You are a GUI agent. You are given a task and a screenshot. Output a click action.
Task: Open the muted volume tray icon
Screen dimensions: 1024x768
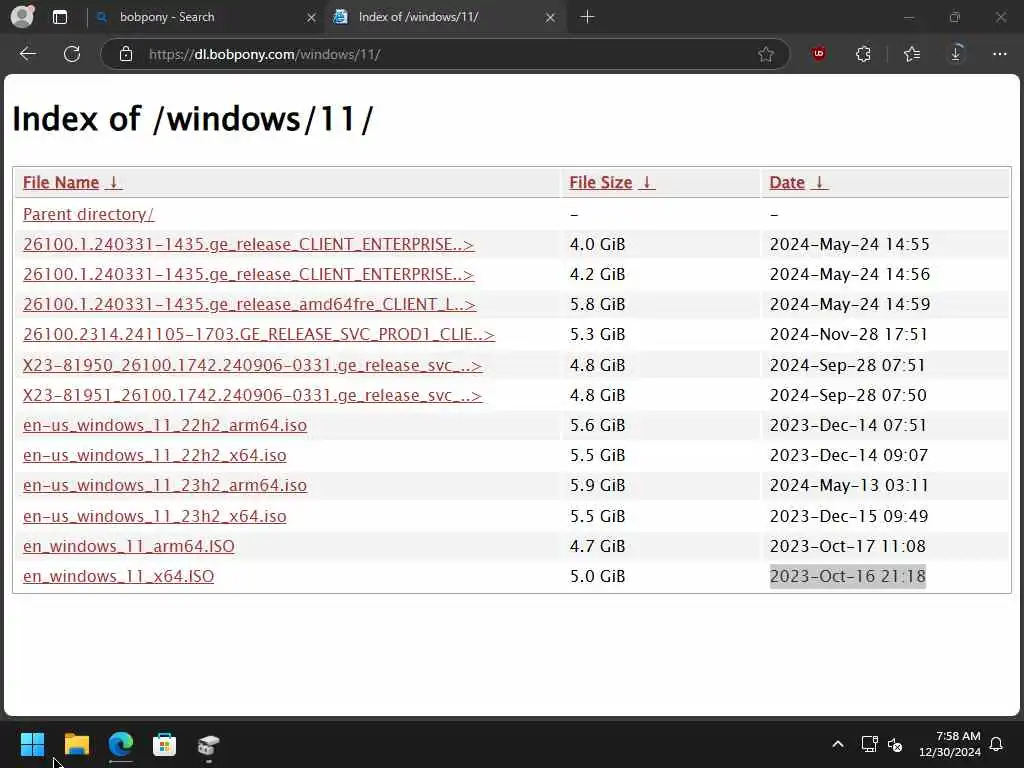pos(895,744)
